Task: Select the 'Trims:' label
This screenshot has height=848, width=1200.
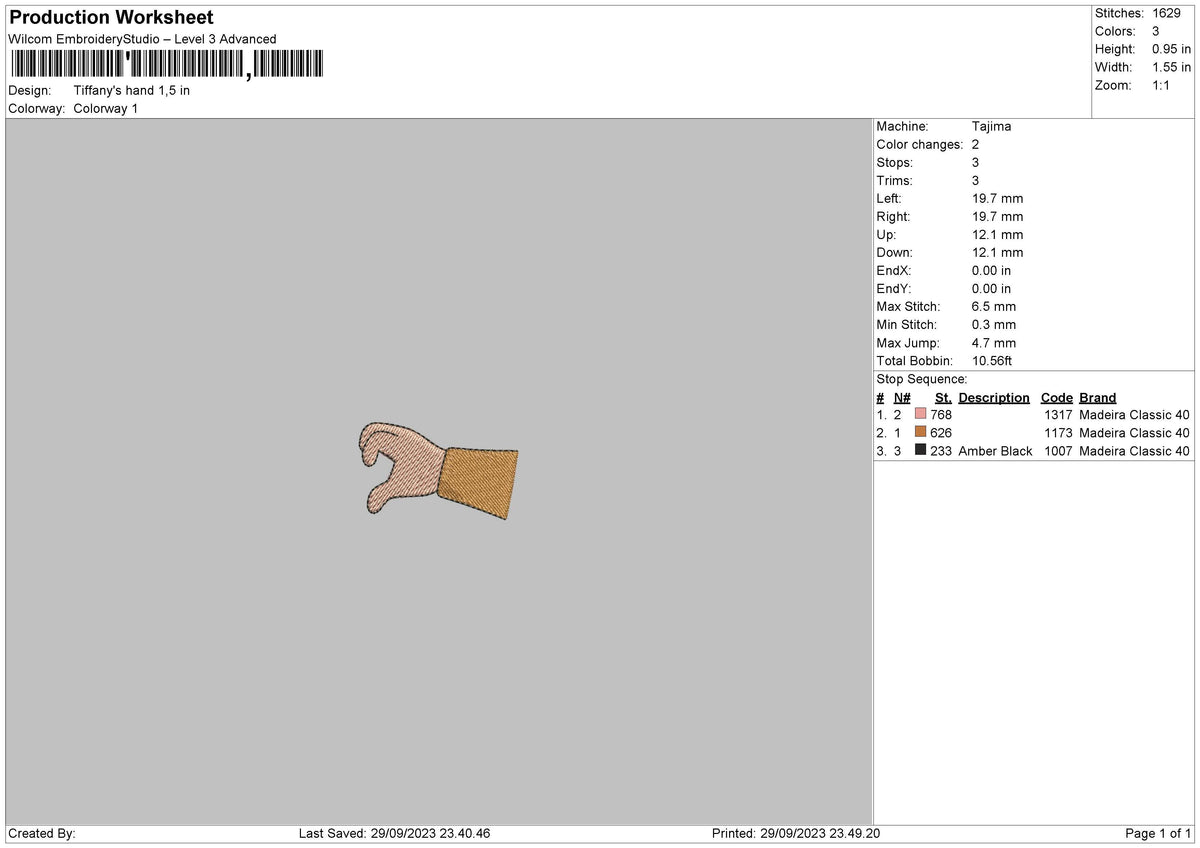Action: pyautogui.click(x=894, y=180)
